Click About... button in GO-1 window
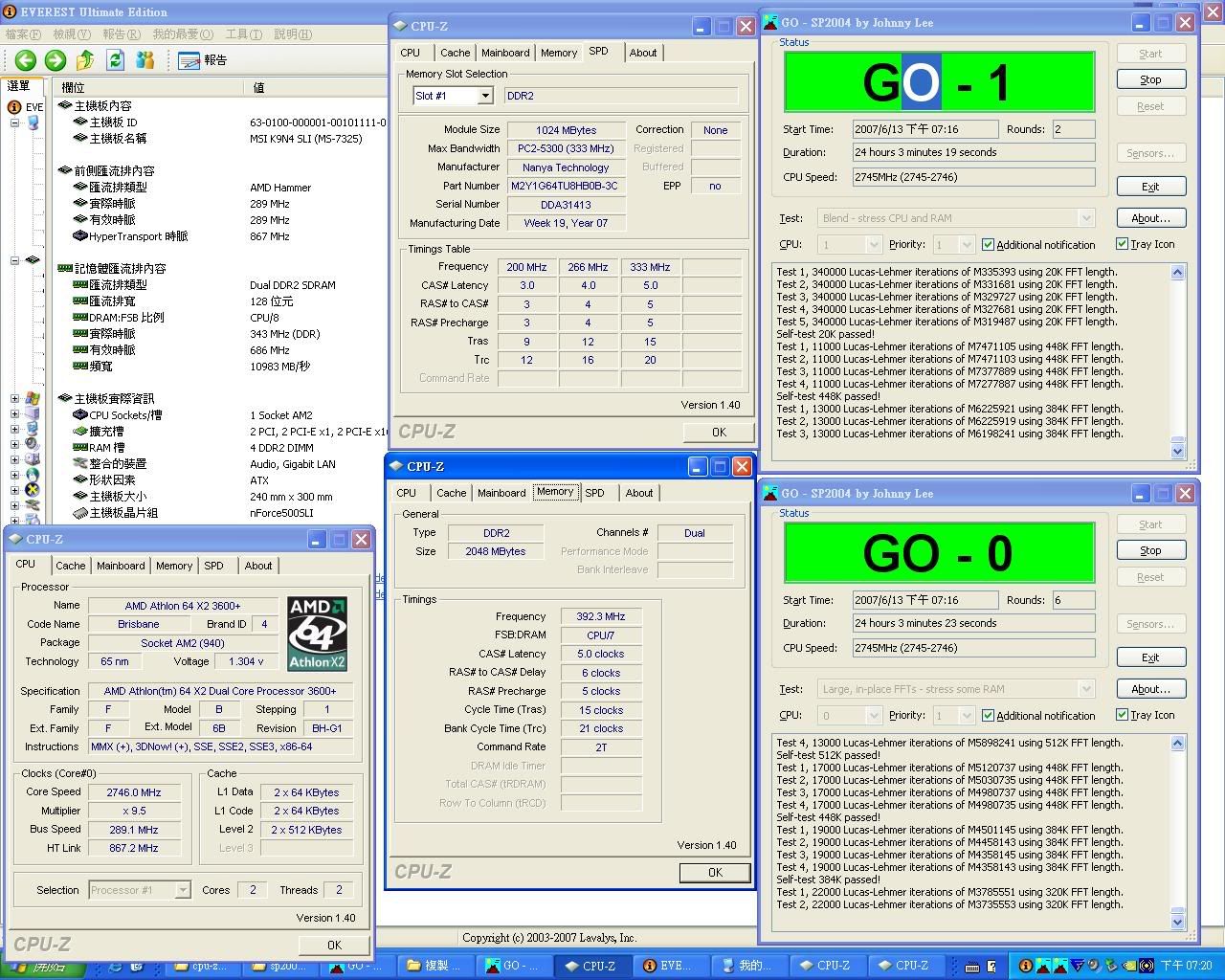Image resolution: width=1225 pixels, height=980 pixels. 1150,218
